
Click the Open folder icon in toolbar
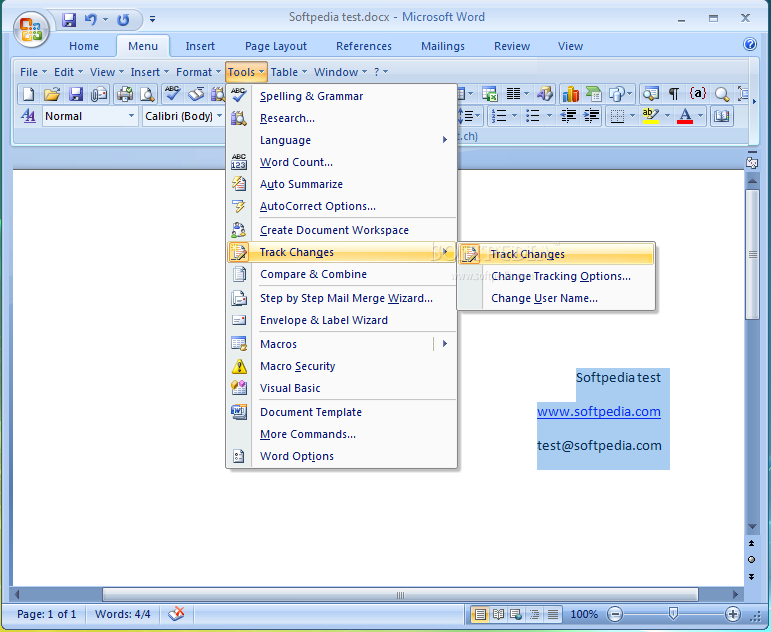click(52, 93)
